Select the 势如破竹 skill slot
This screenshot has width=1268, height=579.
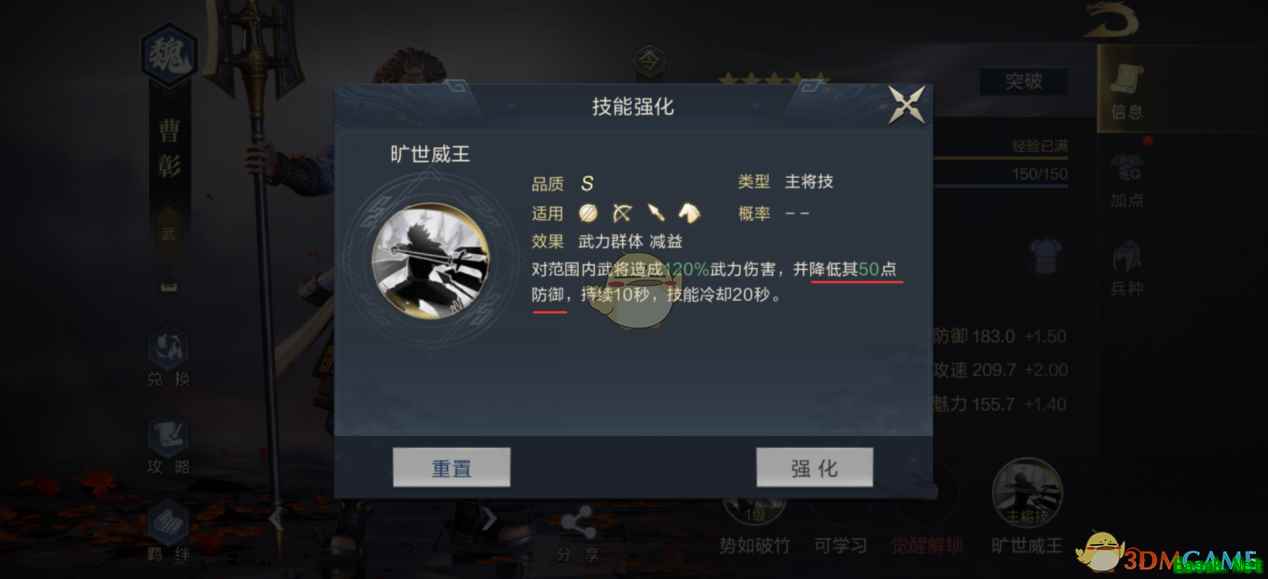(x=756, y=522)
